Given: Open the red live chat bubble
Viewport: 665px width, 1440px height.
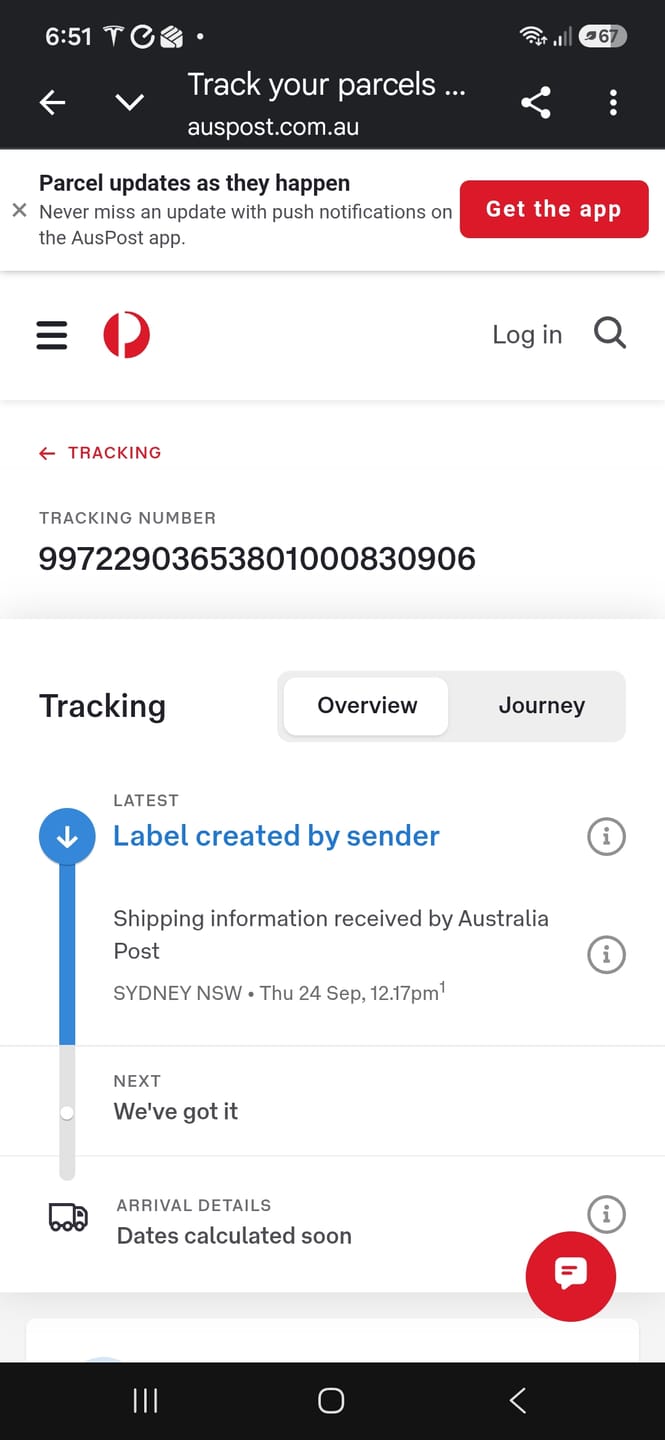Looking at the screenshot, I should coord(571,1276).
